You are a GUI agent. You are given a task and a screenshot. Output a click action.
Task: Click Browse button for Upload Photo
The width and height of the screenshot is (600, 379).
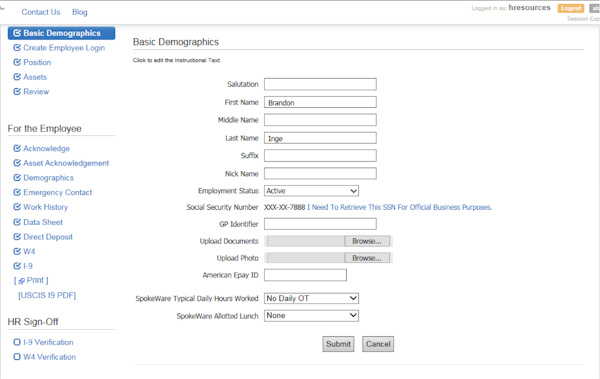point(367,258)
